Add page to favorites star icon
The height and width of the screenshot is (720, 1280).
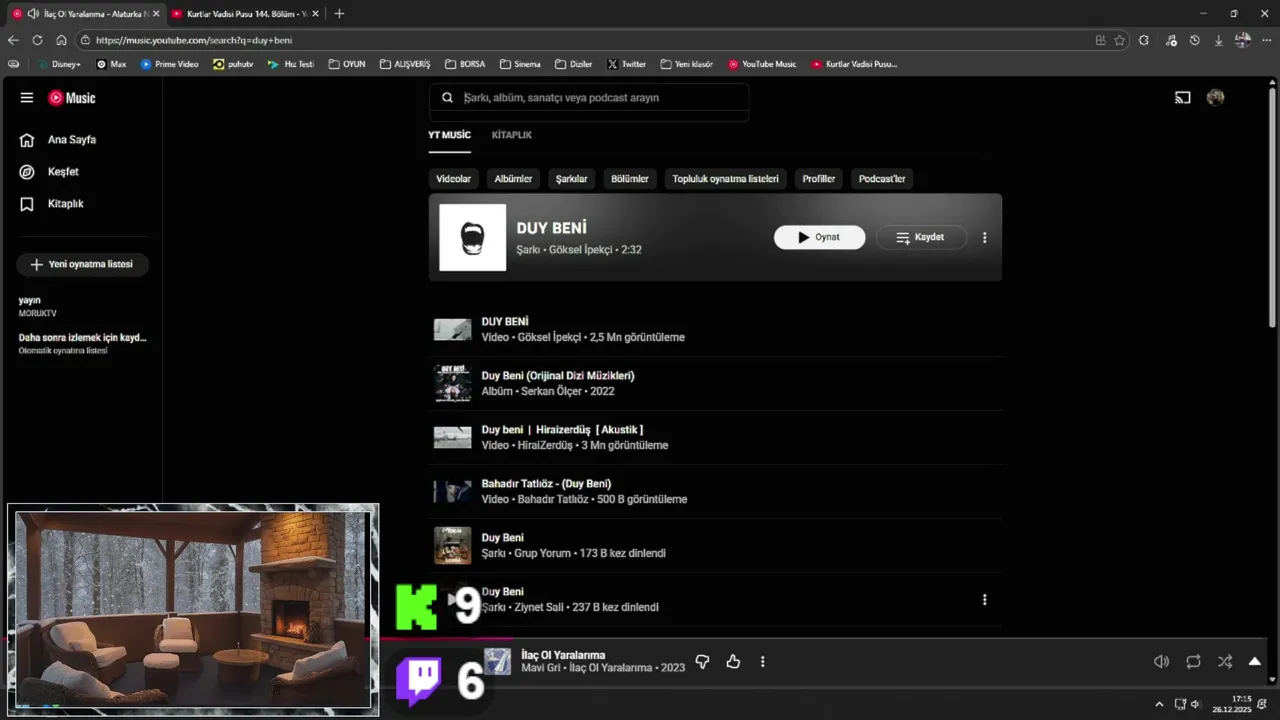coord(1120,40)
